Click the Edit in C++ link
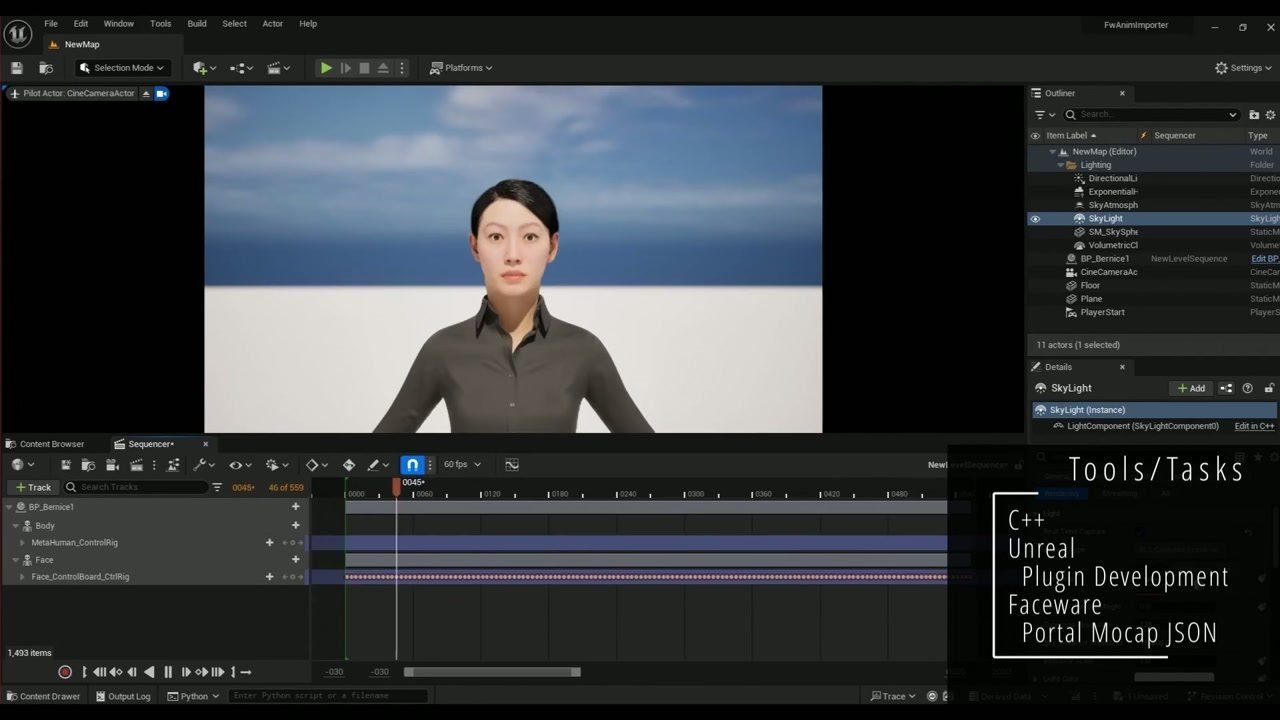 1254,426
